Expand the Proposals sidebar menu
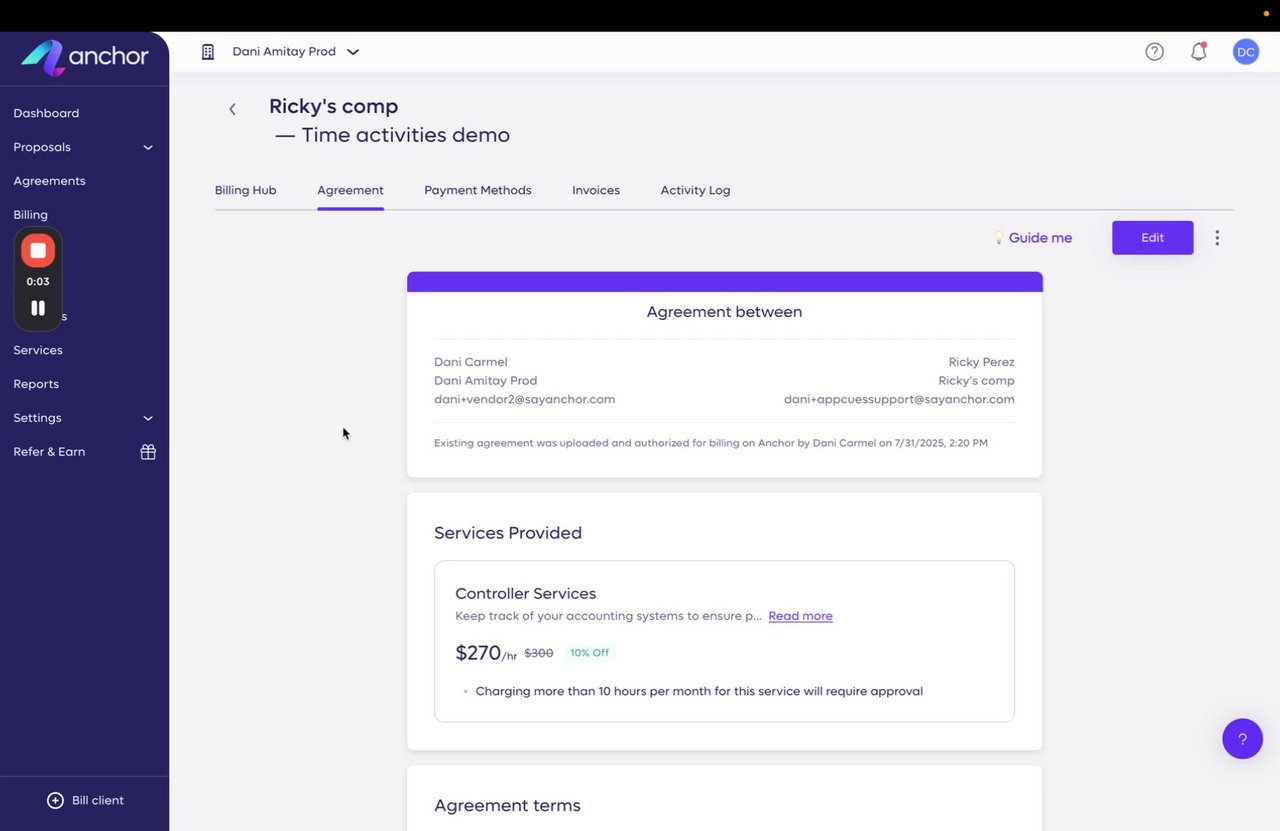Viewport: 1280px width, 831px height. [148, 147]
